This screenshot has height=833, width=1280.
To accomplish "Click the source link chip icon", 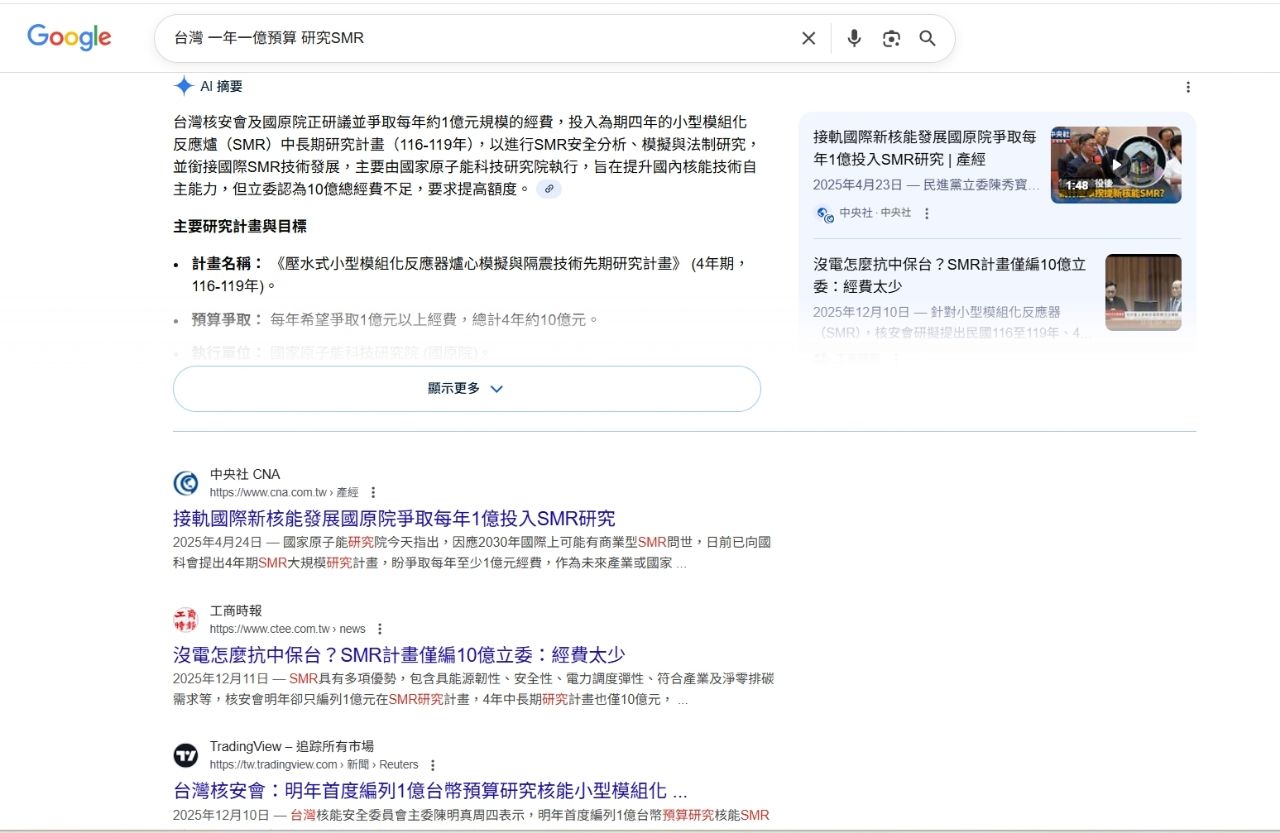I will click(548, 189).
